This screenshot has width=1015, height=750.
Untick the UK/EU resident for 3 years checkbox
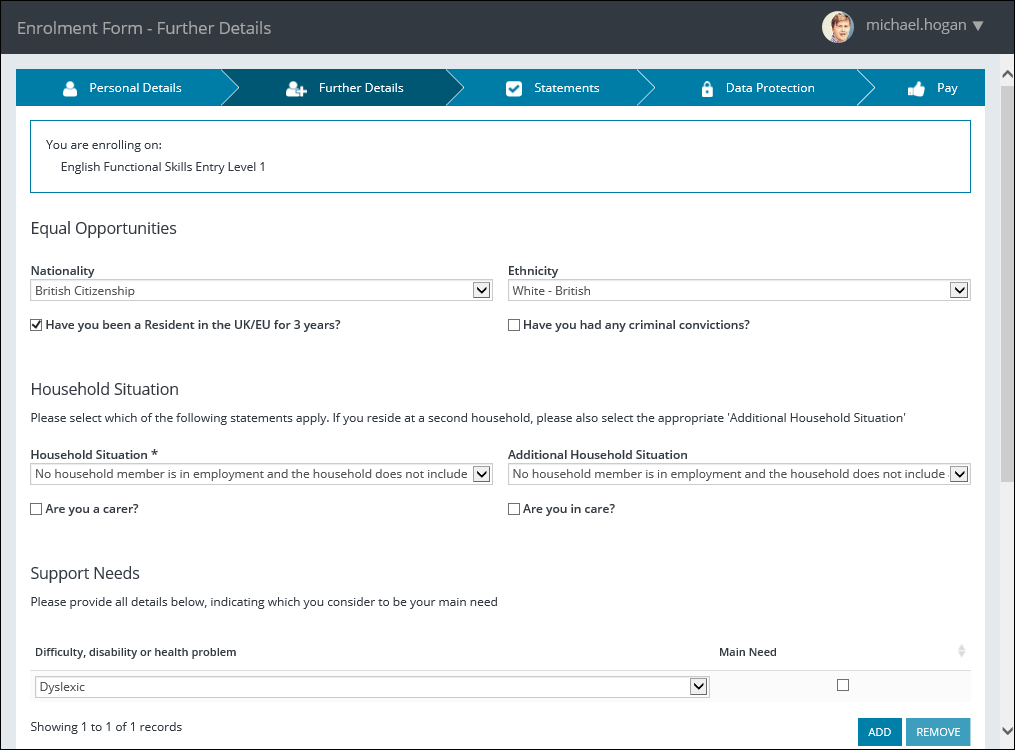37,325
